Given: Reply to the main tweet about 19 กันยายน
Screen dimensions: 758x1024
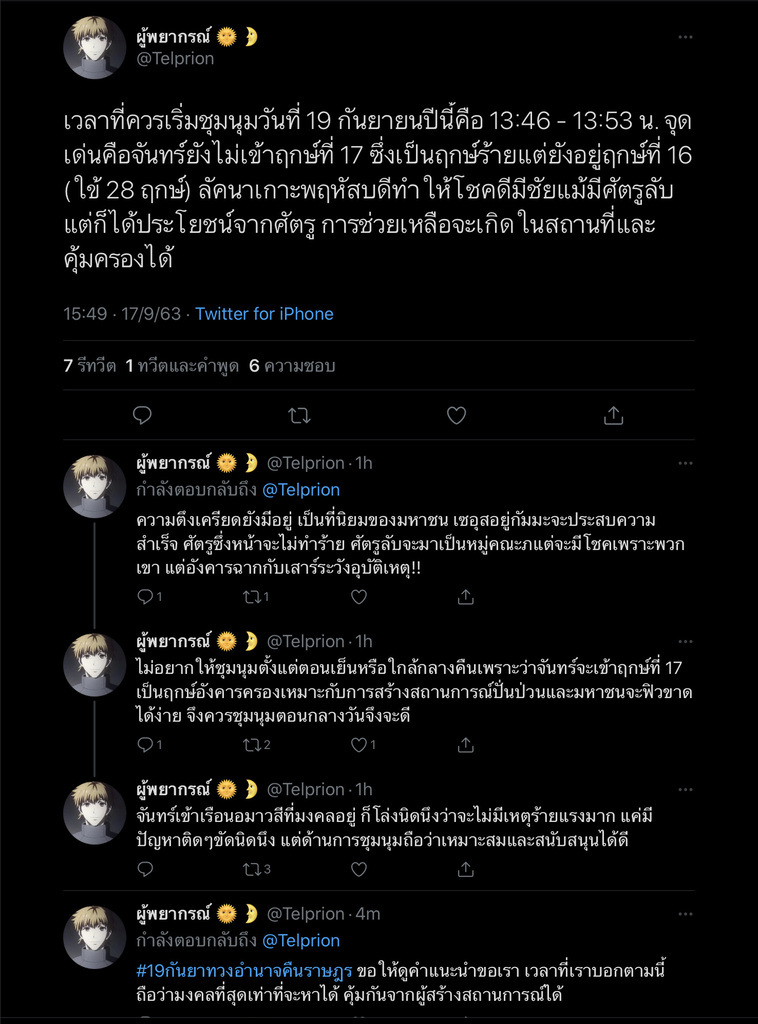Looking at the screenshot, I should 142,415.
